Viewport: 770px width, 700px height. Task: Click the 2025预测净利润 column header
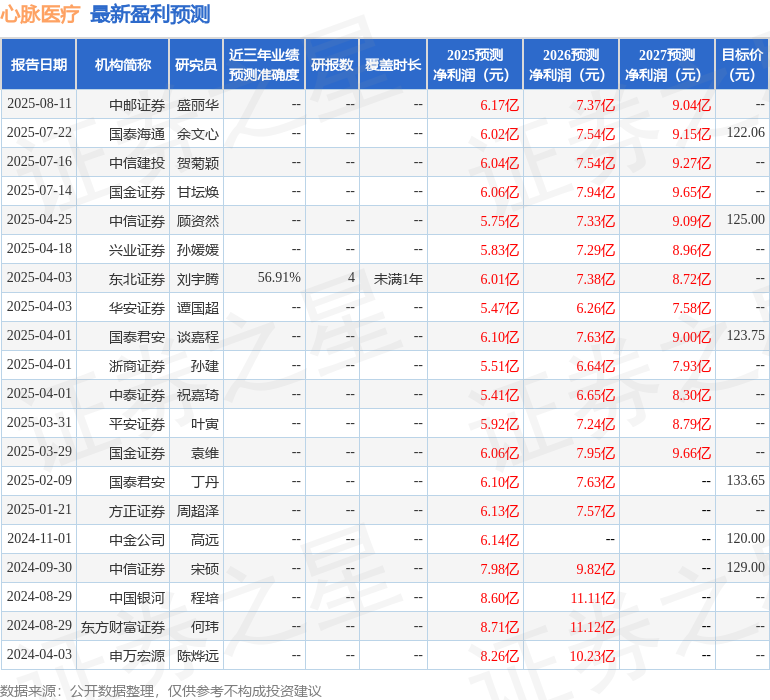pos(475,65)
